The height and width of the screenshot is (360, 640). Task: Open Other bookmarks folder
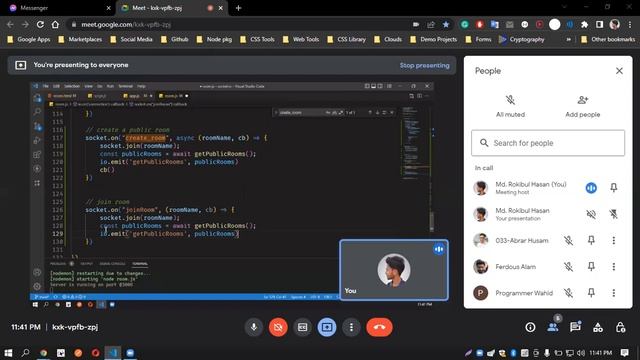[608, 40]
